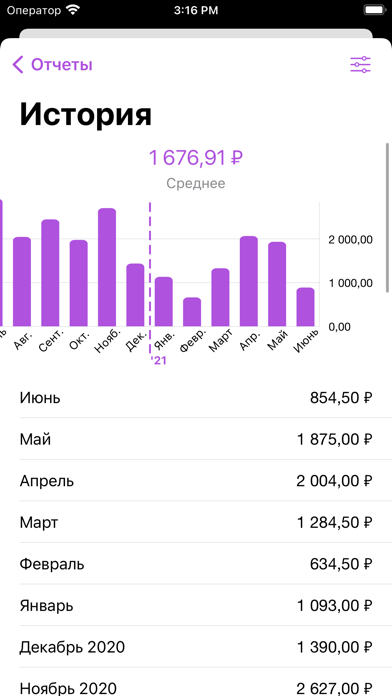The image size is (392, 696).
Task: Tap the История page title
Action: point(86,115)
